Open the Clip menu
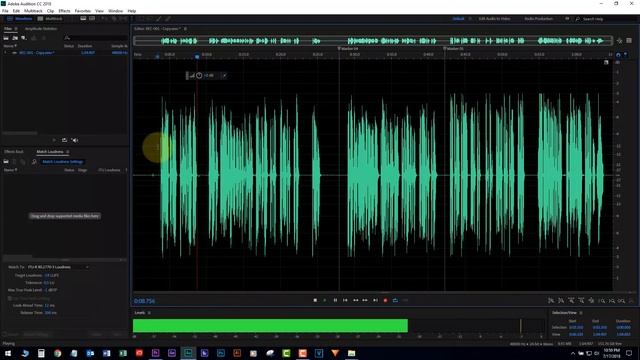This screenshot has width=640, height=360. 51,11
